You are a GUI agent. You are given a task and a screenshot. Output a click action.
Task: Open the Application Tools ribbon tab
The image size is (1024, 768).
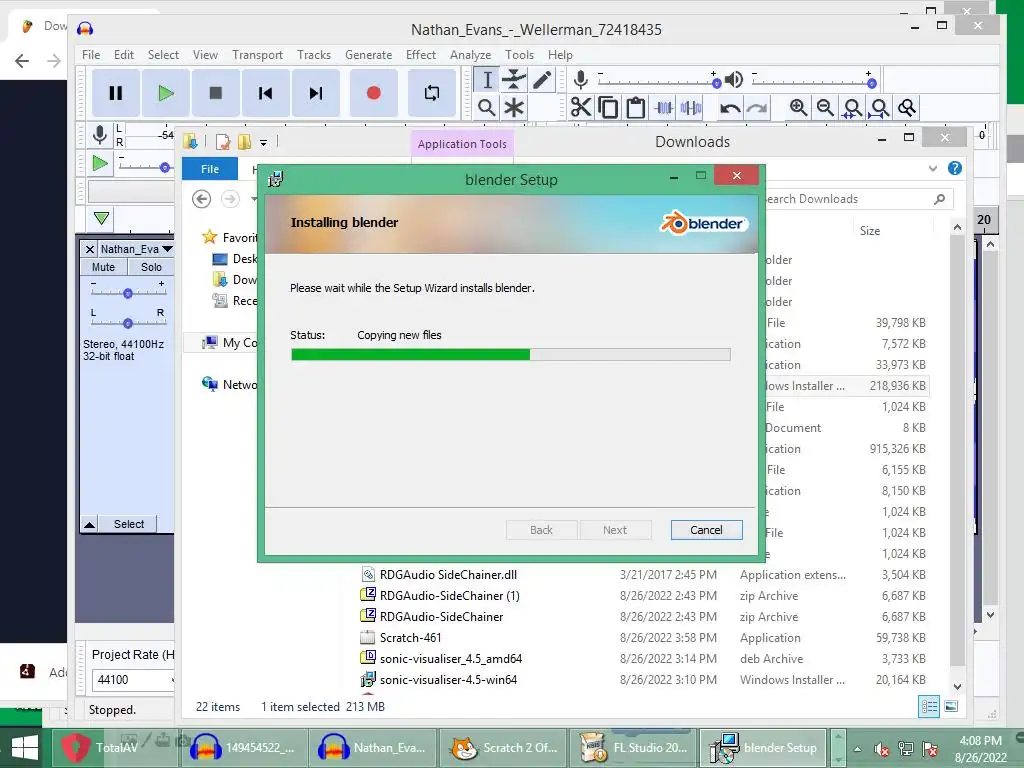coord(462,144)
